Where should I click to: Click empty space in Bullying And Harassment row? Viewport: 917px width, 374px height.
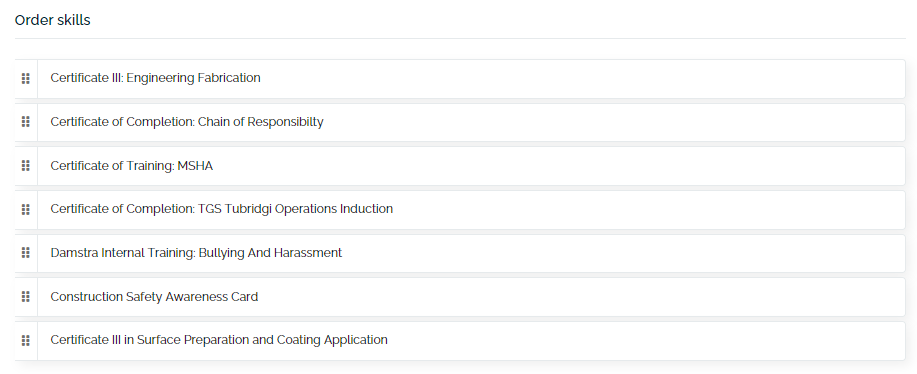[x=620, y=253]
